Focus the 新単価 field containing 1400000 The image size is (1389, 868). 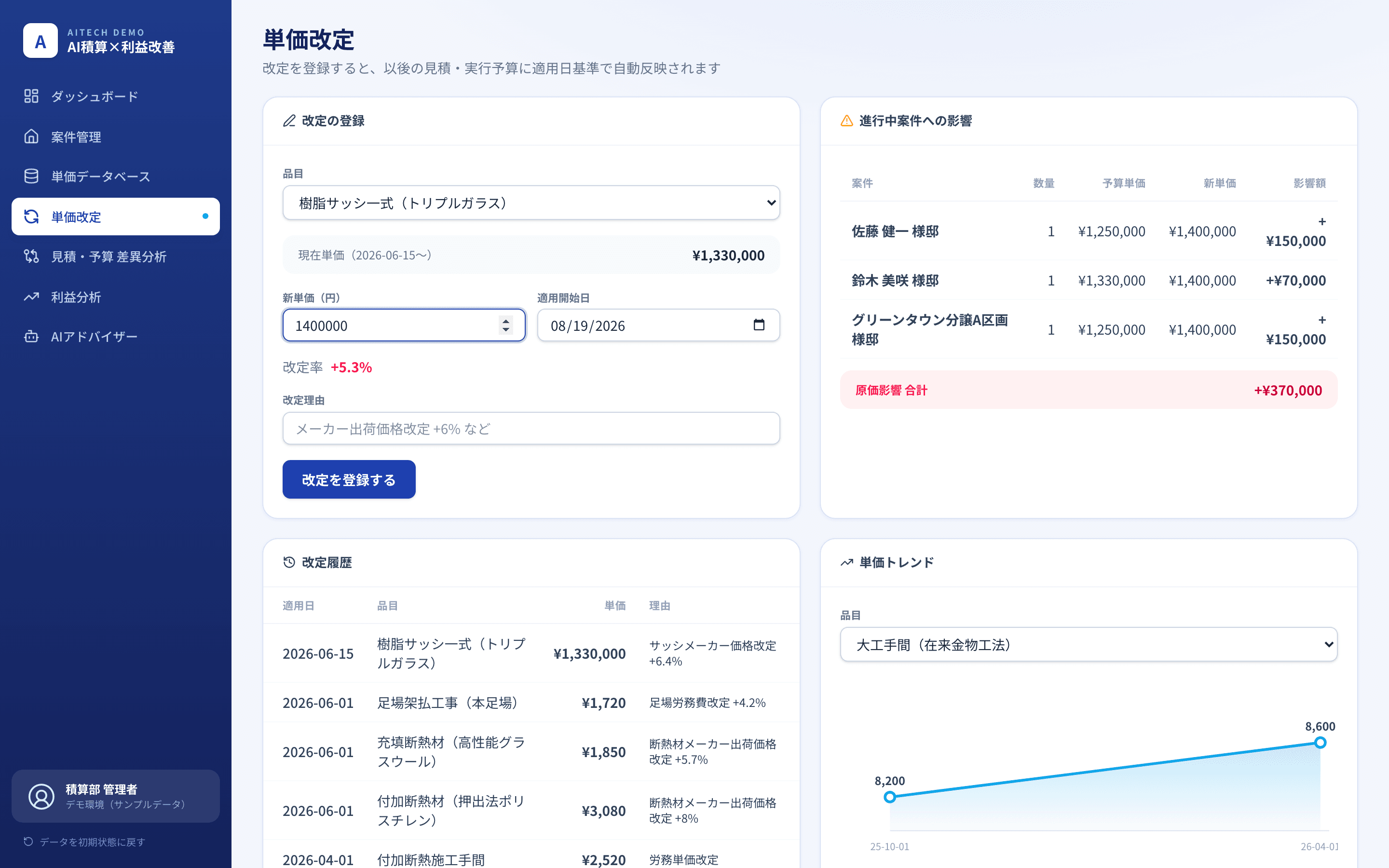point(404,325)
